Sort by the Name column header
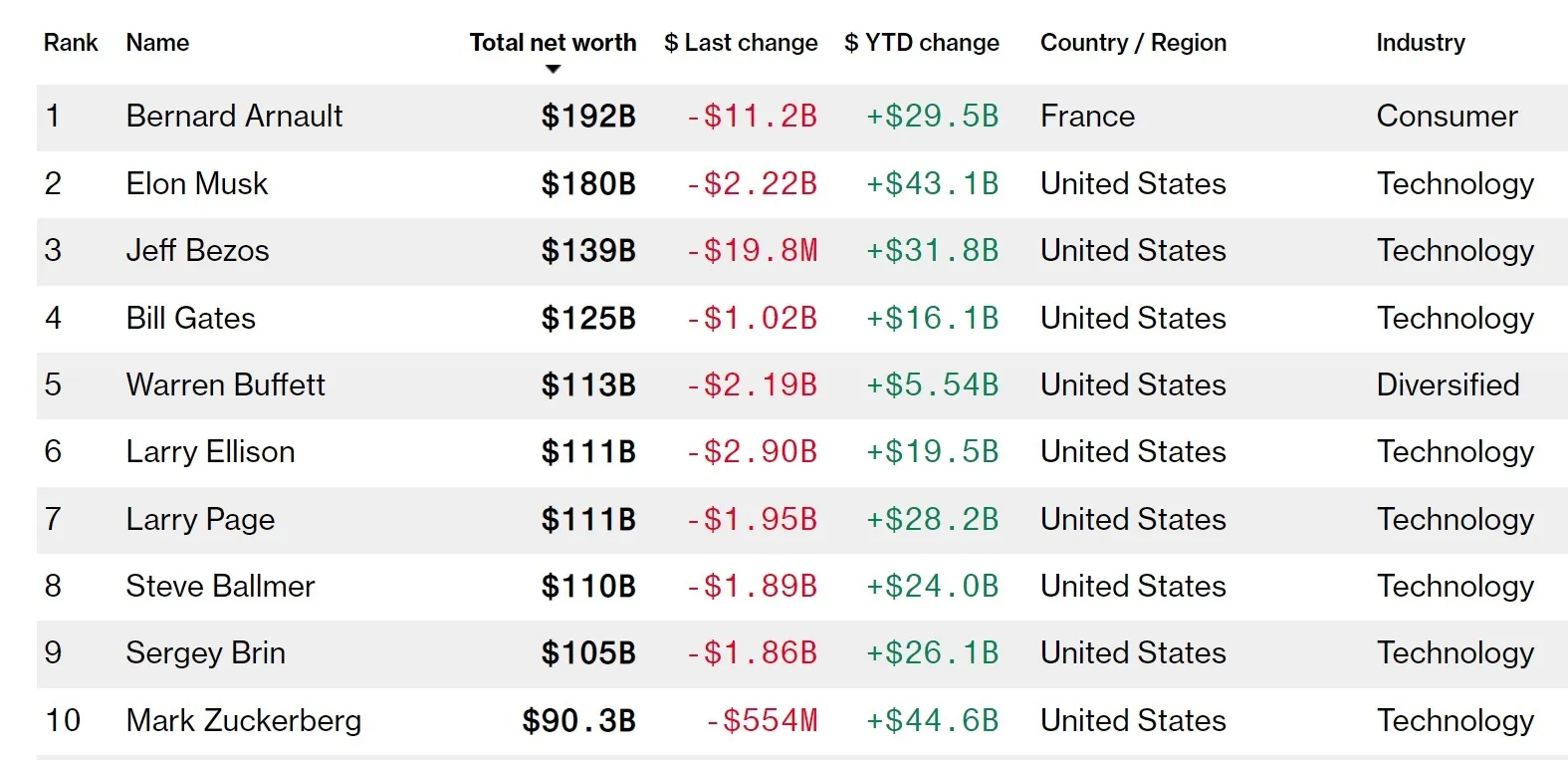Screen dimensions: 1568x760 (157, 43)
